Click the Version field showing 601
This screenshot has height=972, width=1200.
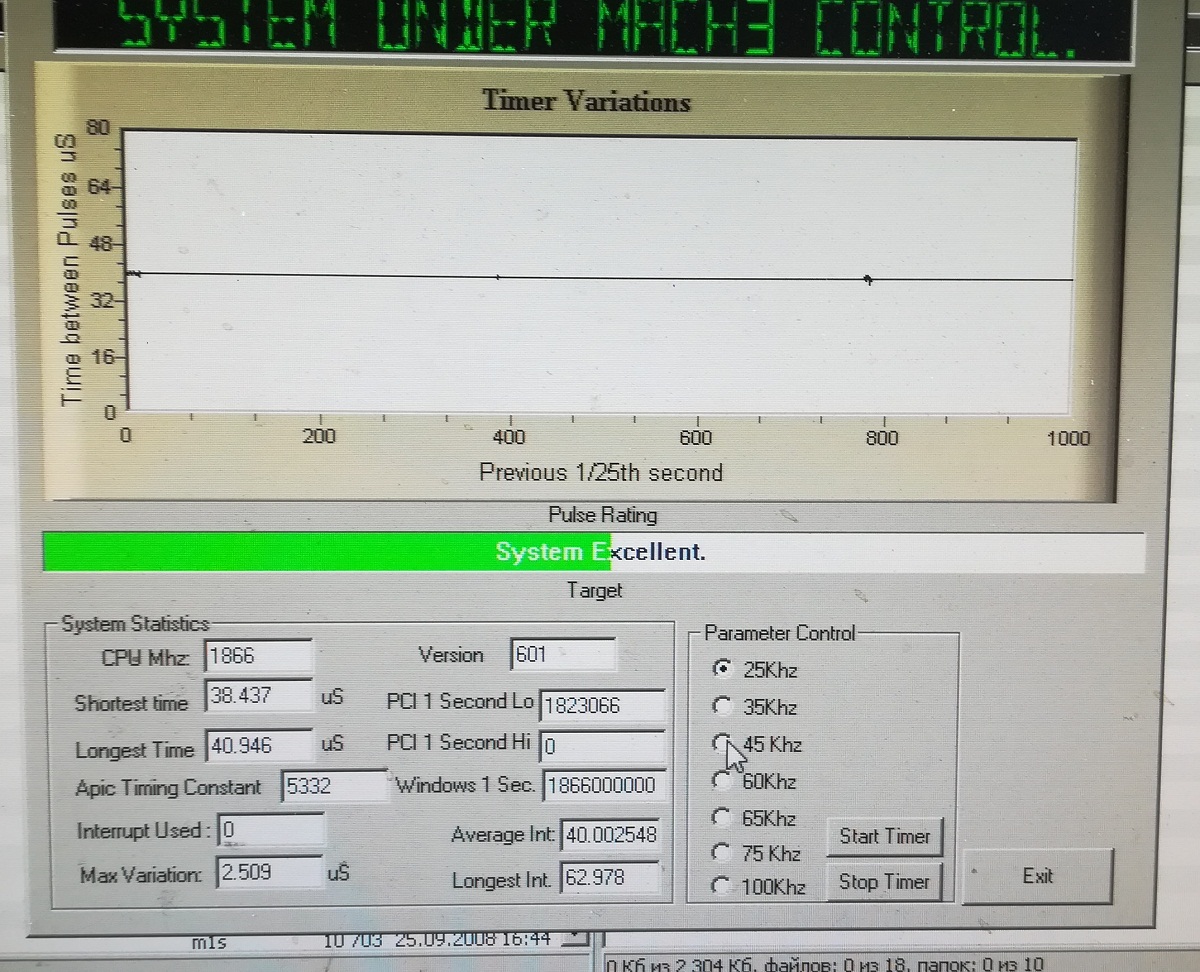[562, 655]
